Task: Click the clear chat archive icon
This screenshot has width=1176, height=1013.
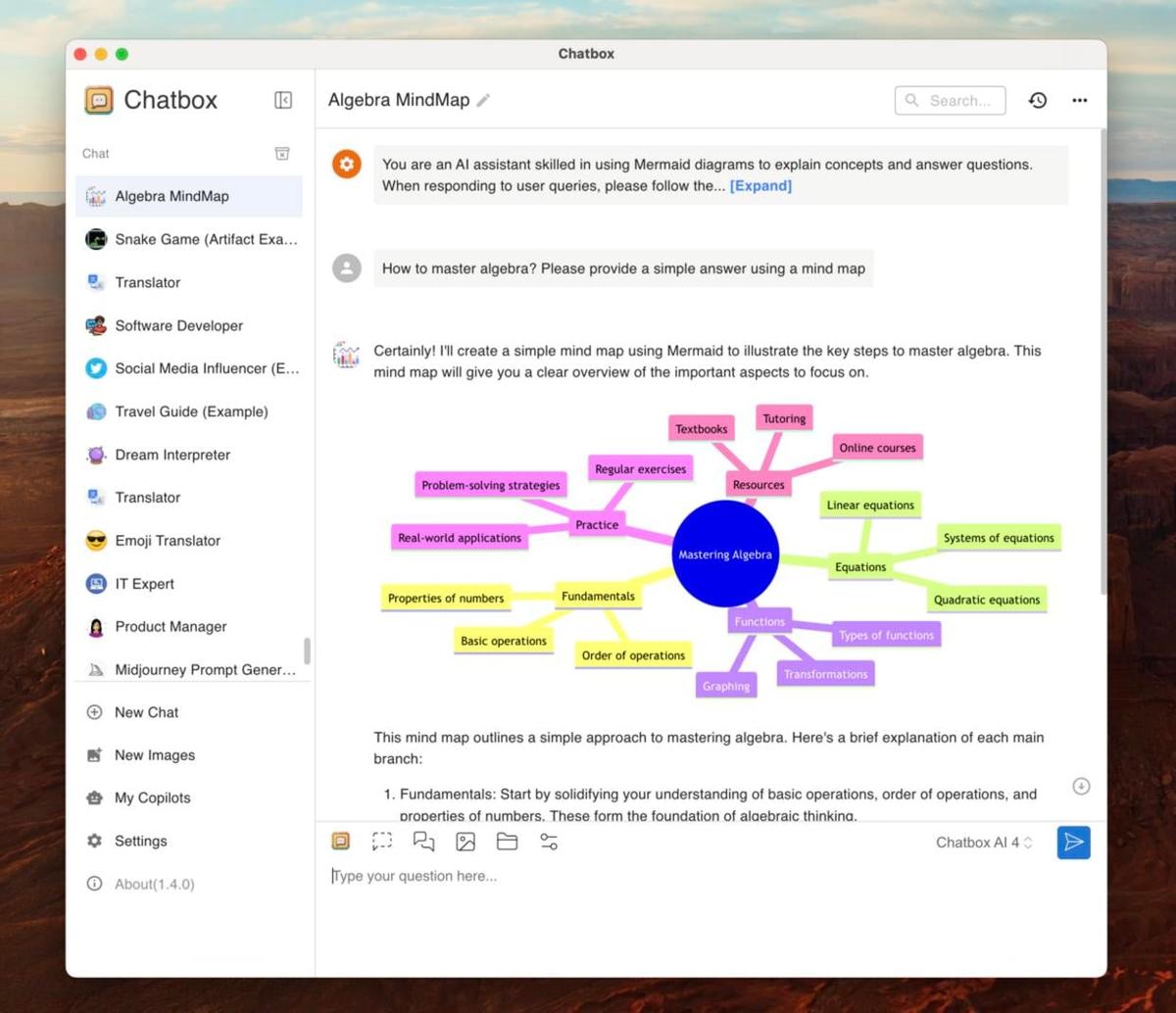Action: [x=282, y=153]
